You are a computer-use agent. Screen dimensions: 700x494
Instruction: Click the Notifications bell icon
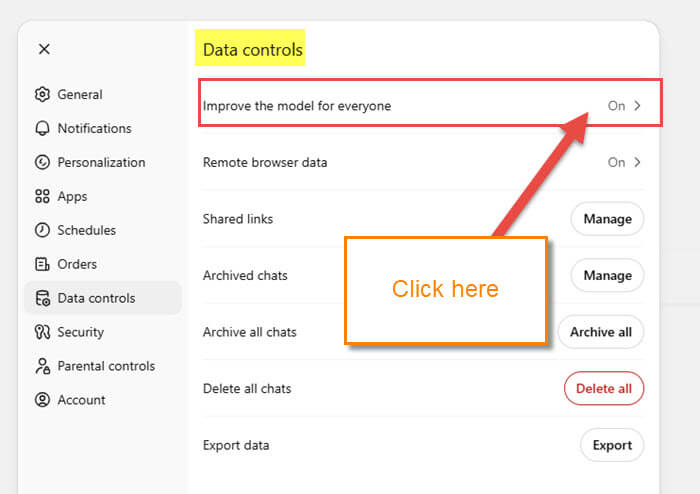coord(42,129)
